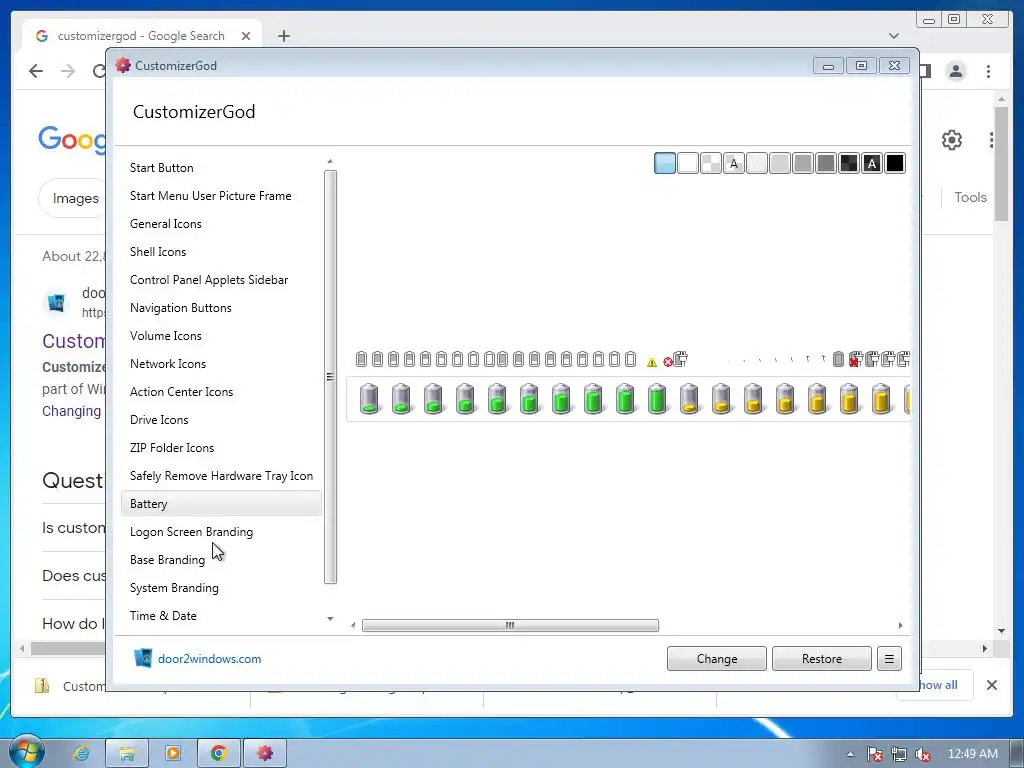Open the Time & Date category
This screenshot has width=1024, height=768.
pyautogui.click(x=163, y=616)
